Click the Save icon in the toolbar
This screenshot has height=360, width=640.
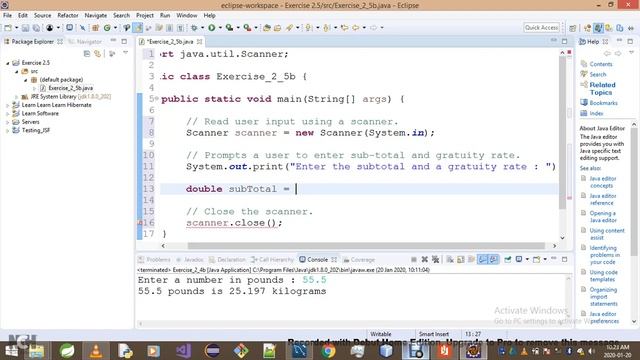click(x=25, y=28)
